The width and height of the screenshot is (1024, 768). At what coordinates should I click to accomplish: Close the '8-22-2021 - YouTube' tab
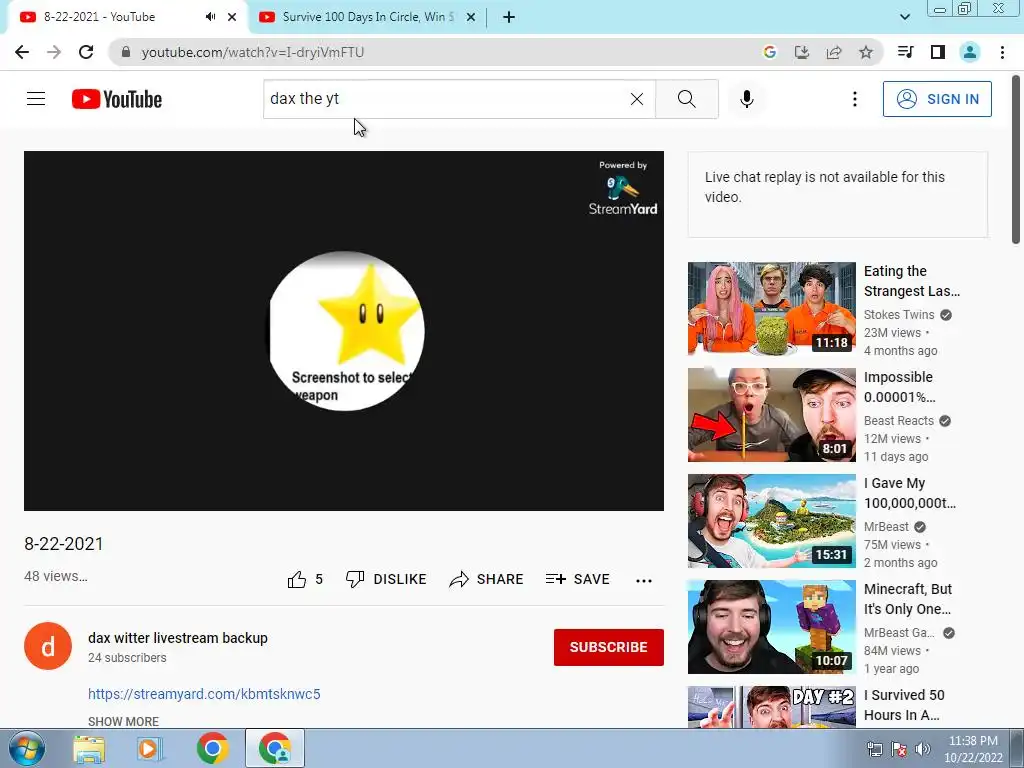[232, 17]
